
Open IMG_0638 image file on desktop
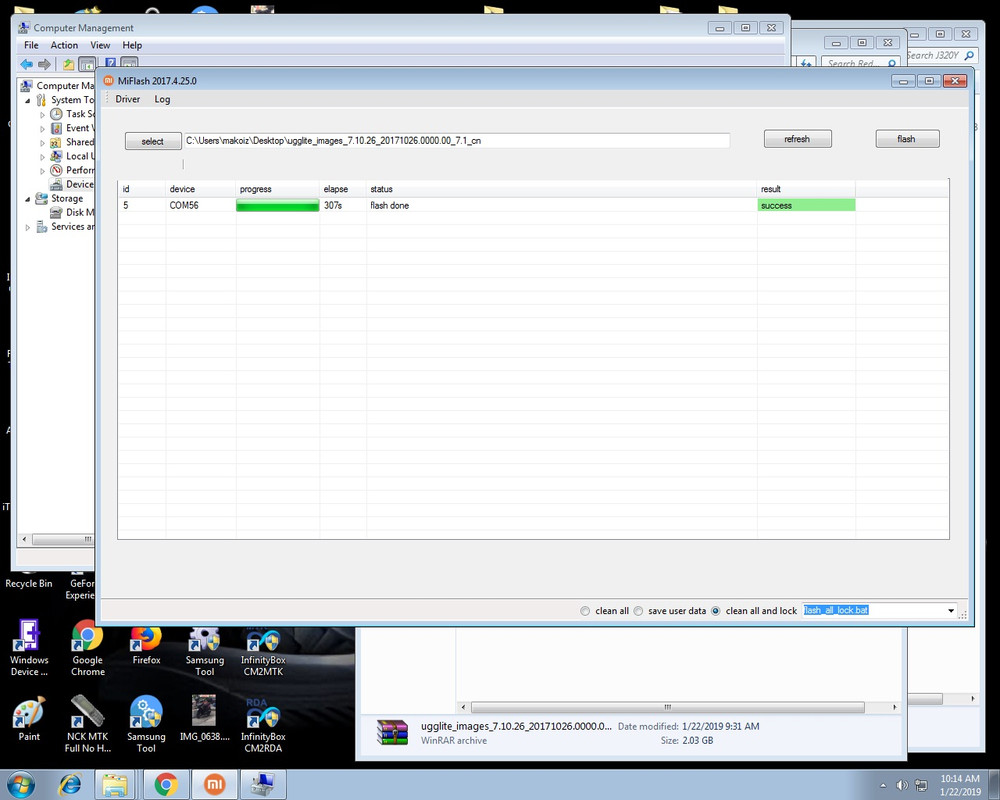point(204,718)
